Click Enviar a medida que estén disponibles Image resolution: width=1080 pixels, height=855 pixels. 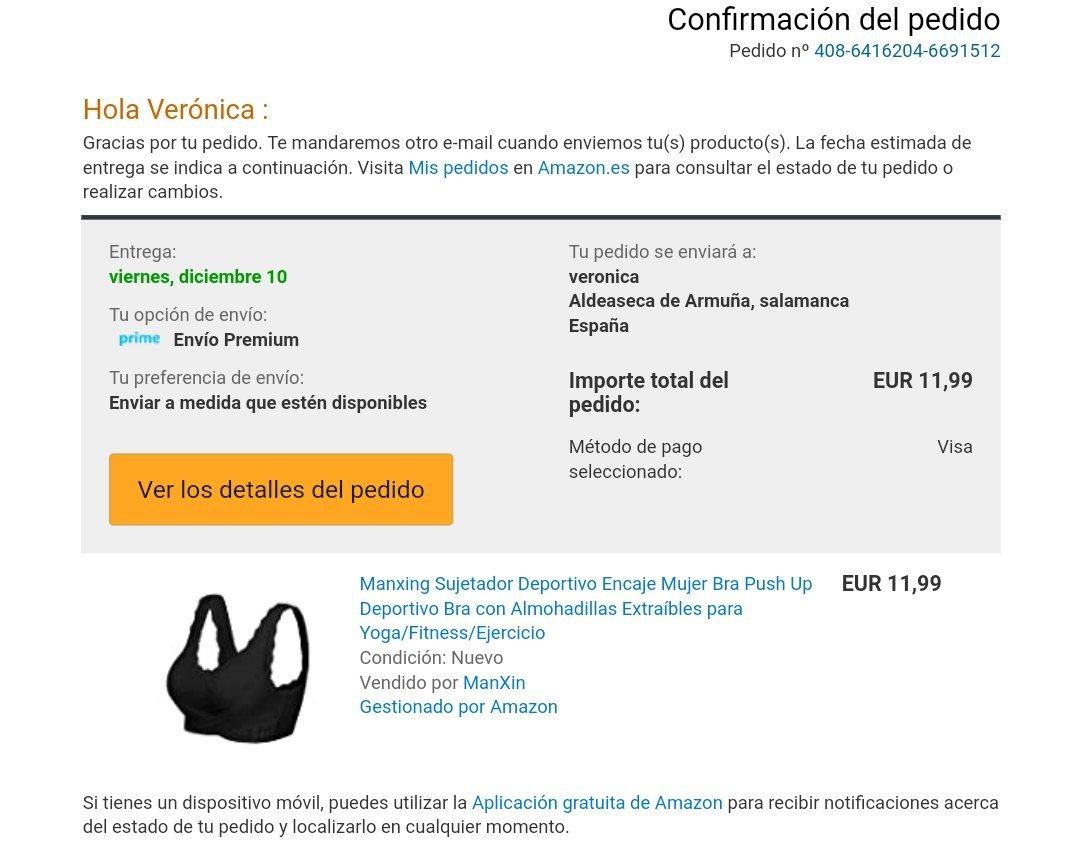(x=268, y=402)
